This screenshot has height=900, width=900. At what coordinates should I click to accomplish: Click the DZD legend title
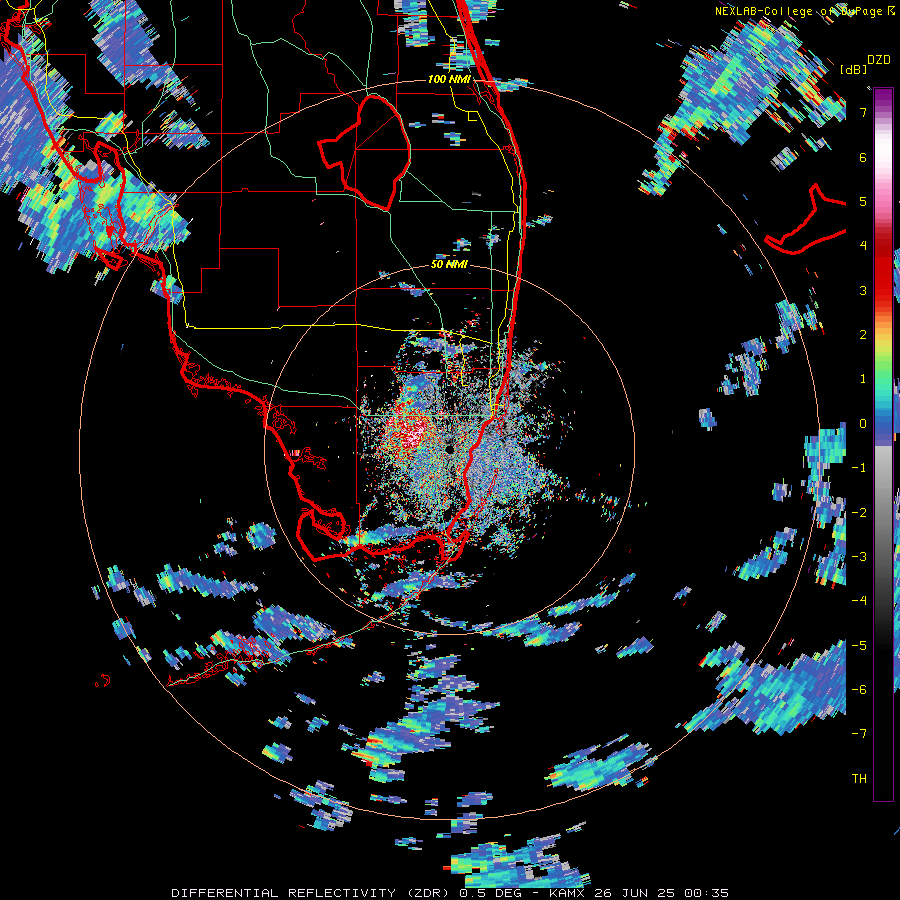click(879, 60)
